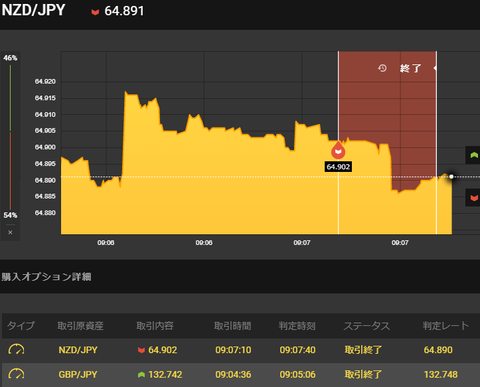
Task: Click the 64.920 price axis label
Action: [45, 82]
